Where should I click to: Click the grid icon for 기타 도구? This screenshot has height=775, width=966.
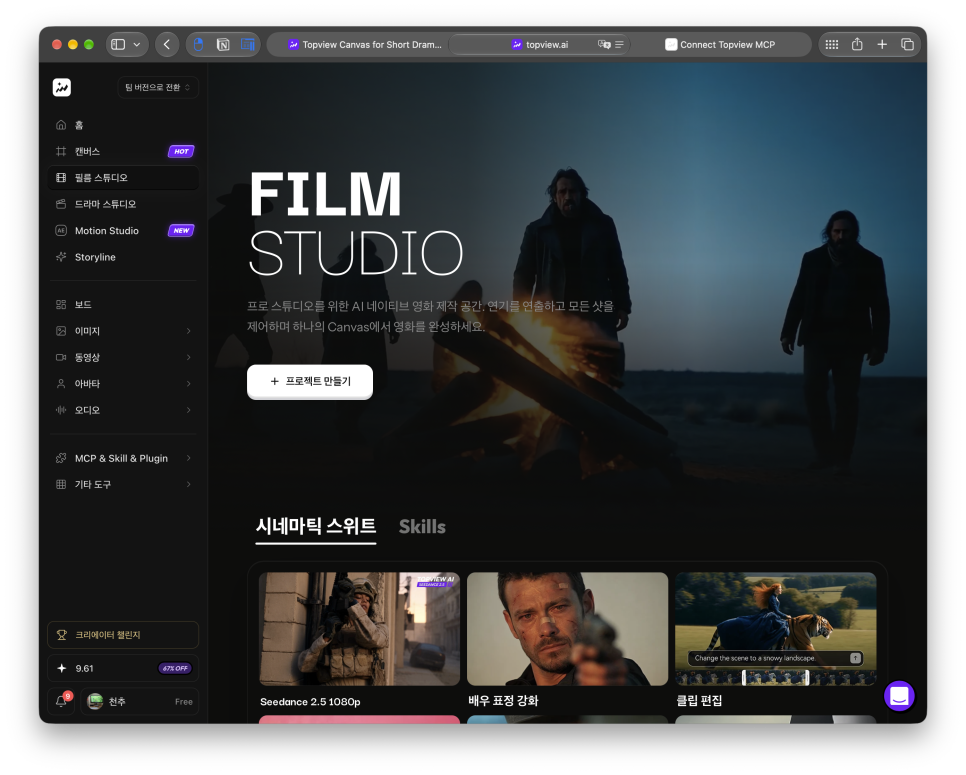point(61,485)
